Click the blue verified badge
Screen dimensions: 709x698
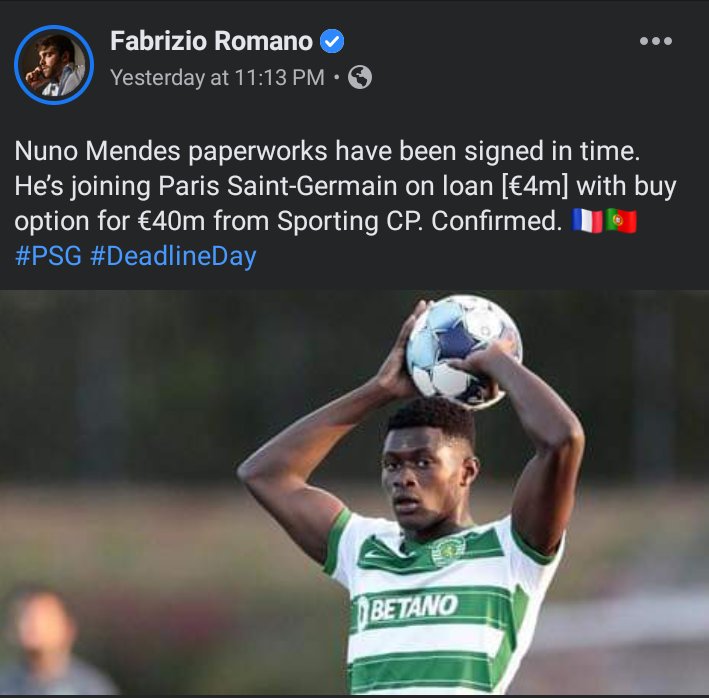(x=332, y=41)
